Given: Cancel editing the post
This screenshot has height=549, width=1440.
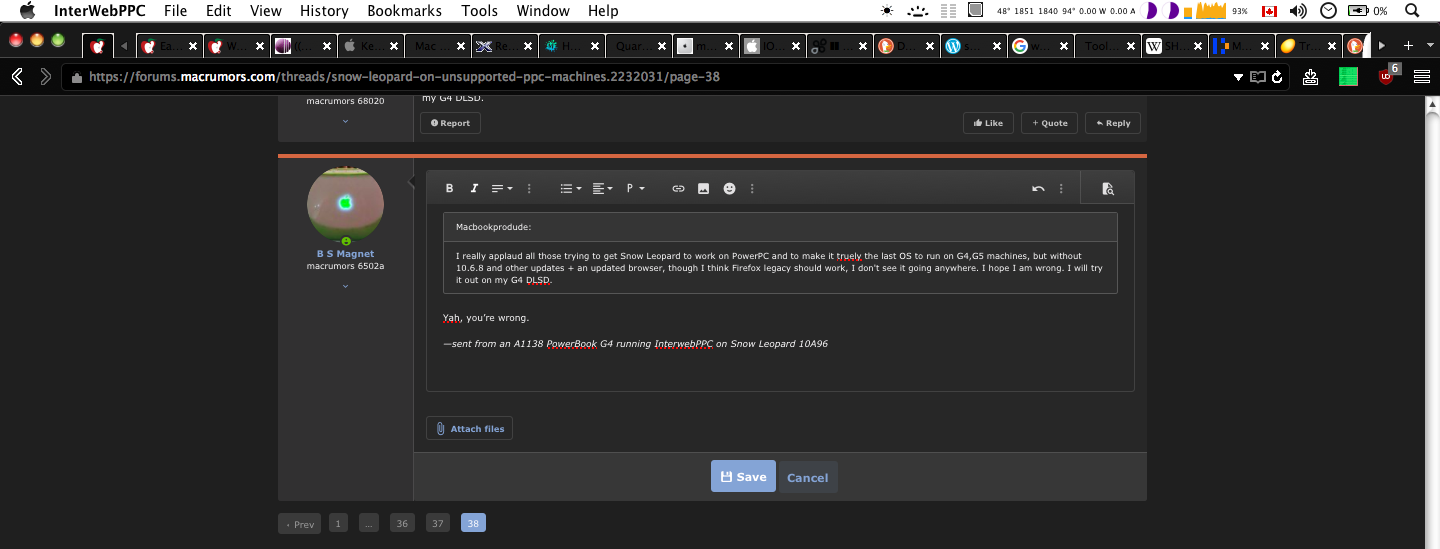Looking at the screenshot, I should click(x=807, y=477).
